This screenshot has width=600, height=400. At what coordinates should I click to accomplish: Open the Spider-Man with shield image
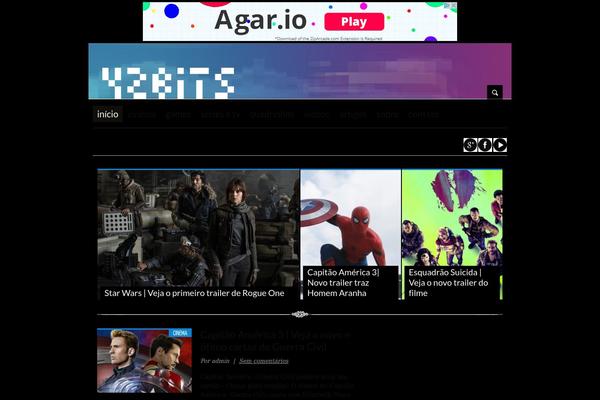(x=351, y=218)
